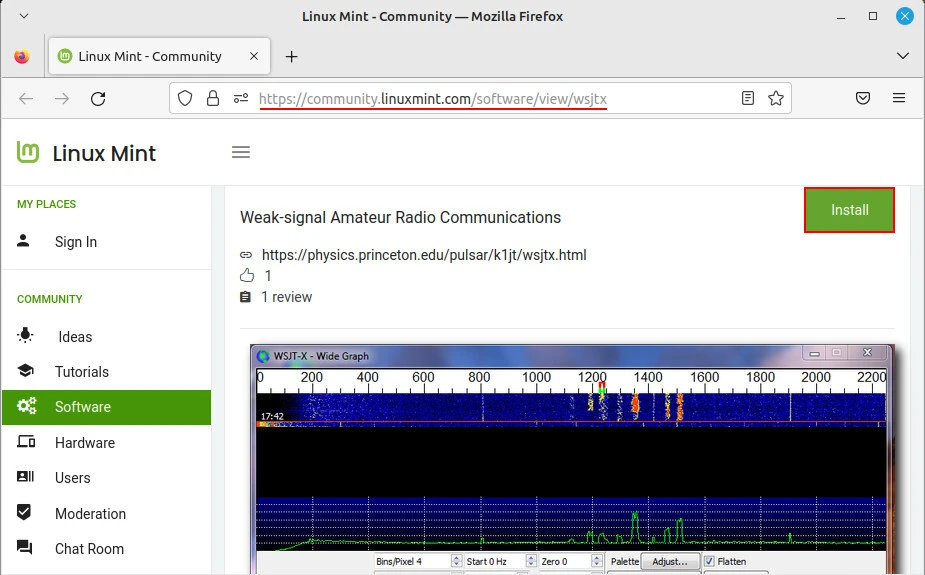Open the Pocket save icon
Viewport: 925px width, 575px height.
(x=862, y=98)
